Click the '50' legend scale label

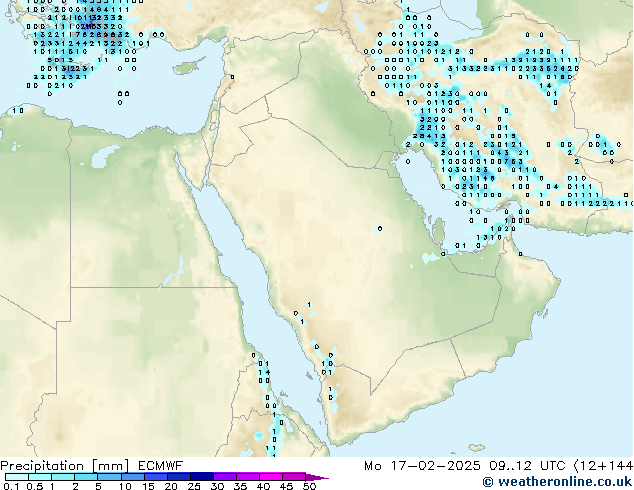click(x=309, y=486)
